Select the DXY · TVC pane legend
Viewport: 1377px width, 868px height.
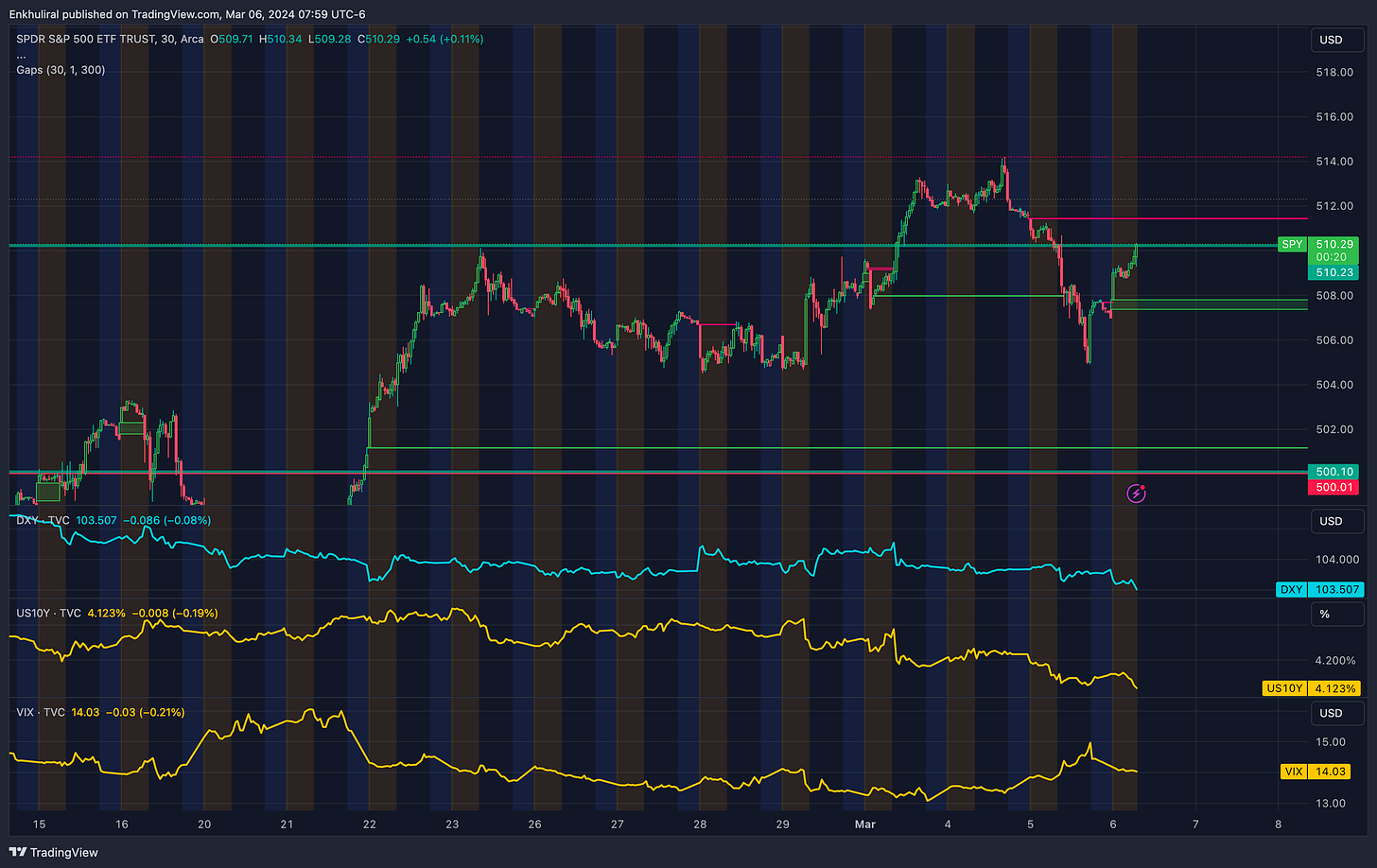44,520
